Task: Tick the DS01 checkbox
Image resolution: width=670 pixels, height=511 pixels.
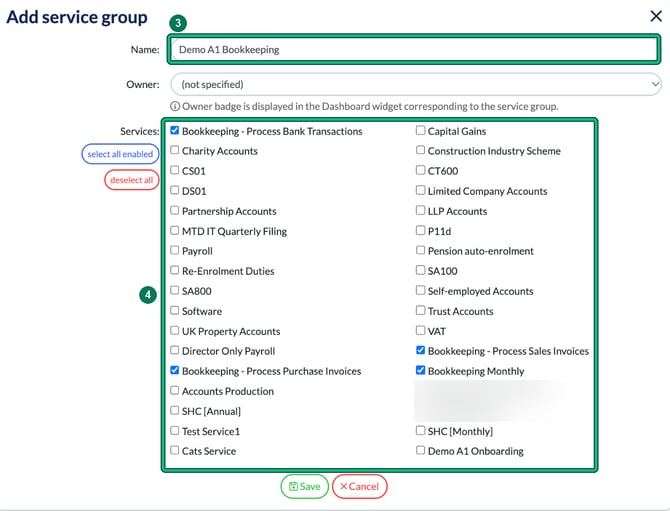Action: click(x=174, y=190)
